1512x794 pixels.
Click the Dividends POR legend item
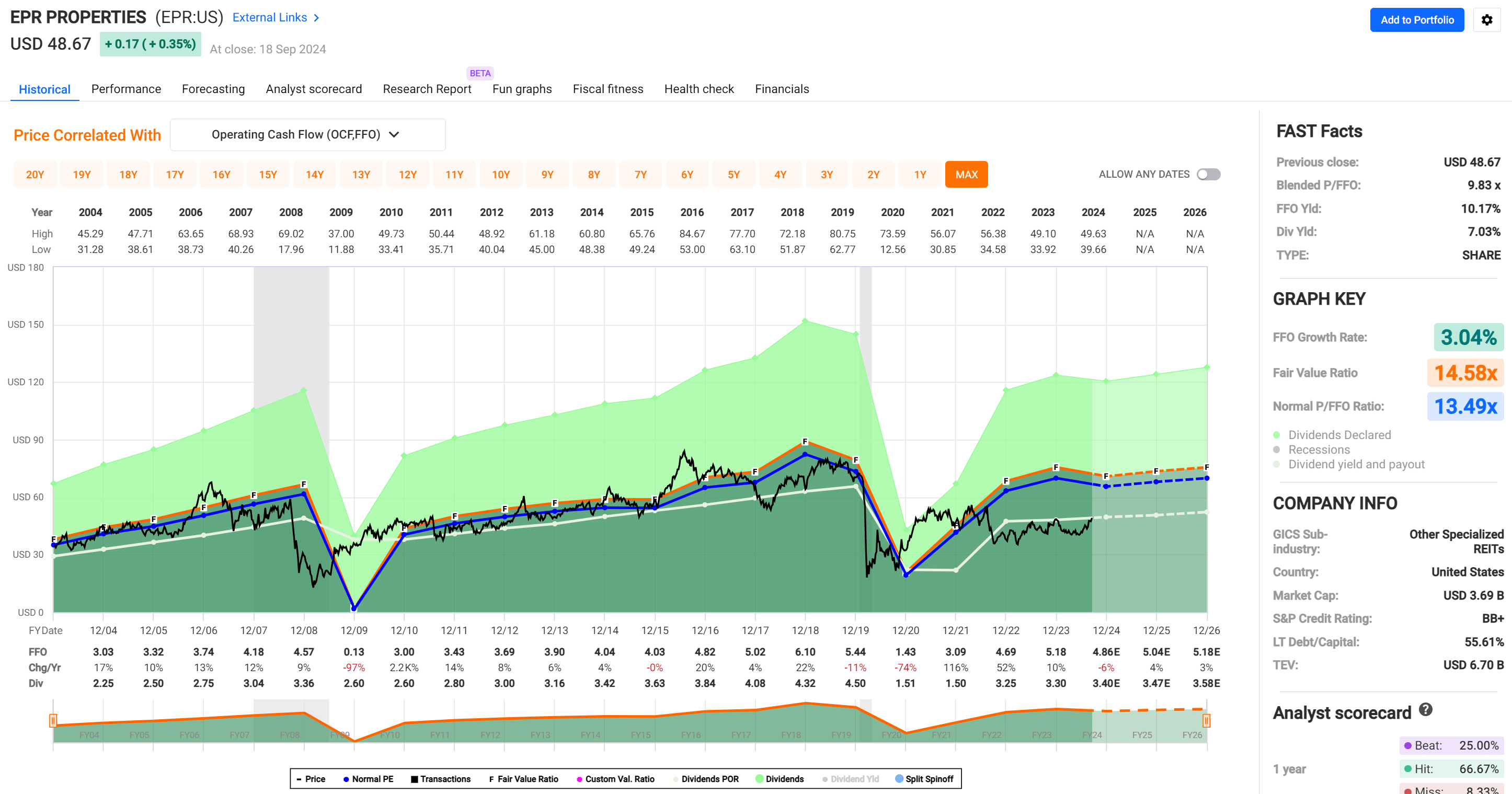675,779
